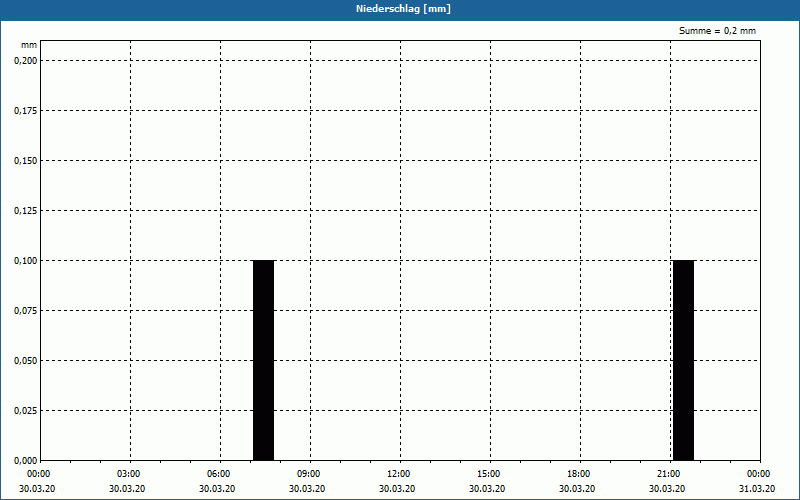The width and height of the screenshot is (800, 500).
Task: Click the 15:00 time label
Action: (x=488, y=474)
